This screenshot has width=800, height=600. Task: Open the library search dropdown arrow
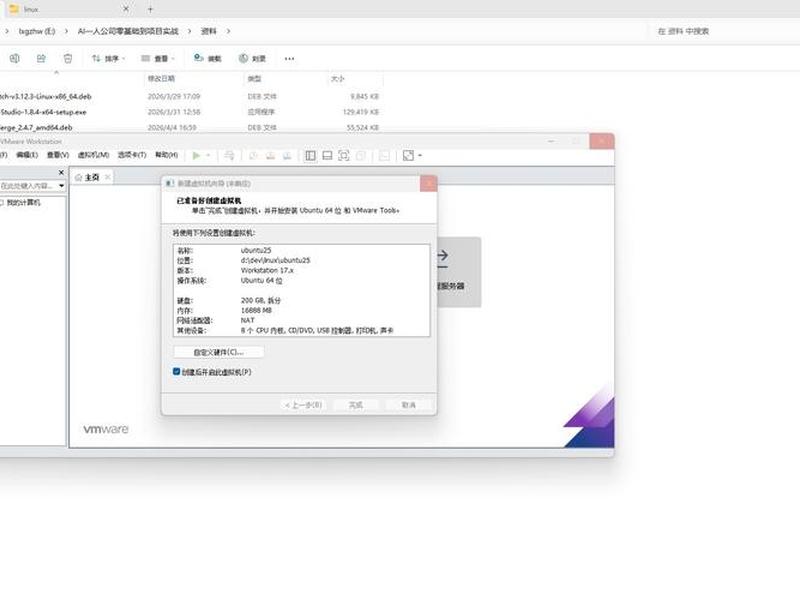click(x=61, y=186)
